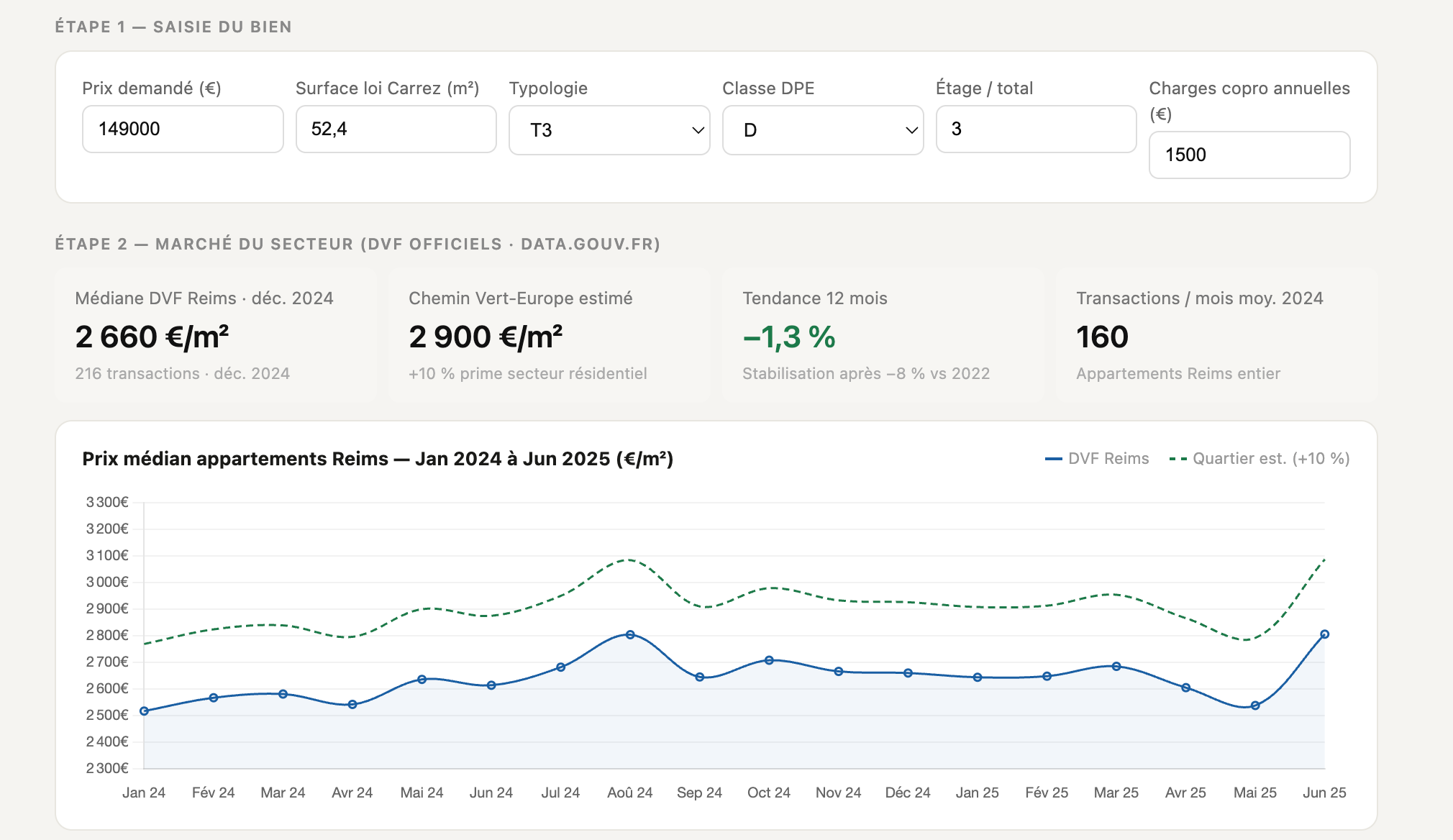Screen dimensions: 1453x840
Task: Expand the Classe DPE dropdown
Action: pos(822,130)
